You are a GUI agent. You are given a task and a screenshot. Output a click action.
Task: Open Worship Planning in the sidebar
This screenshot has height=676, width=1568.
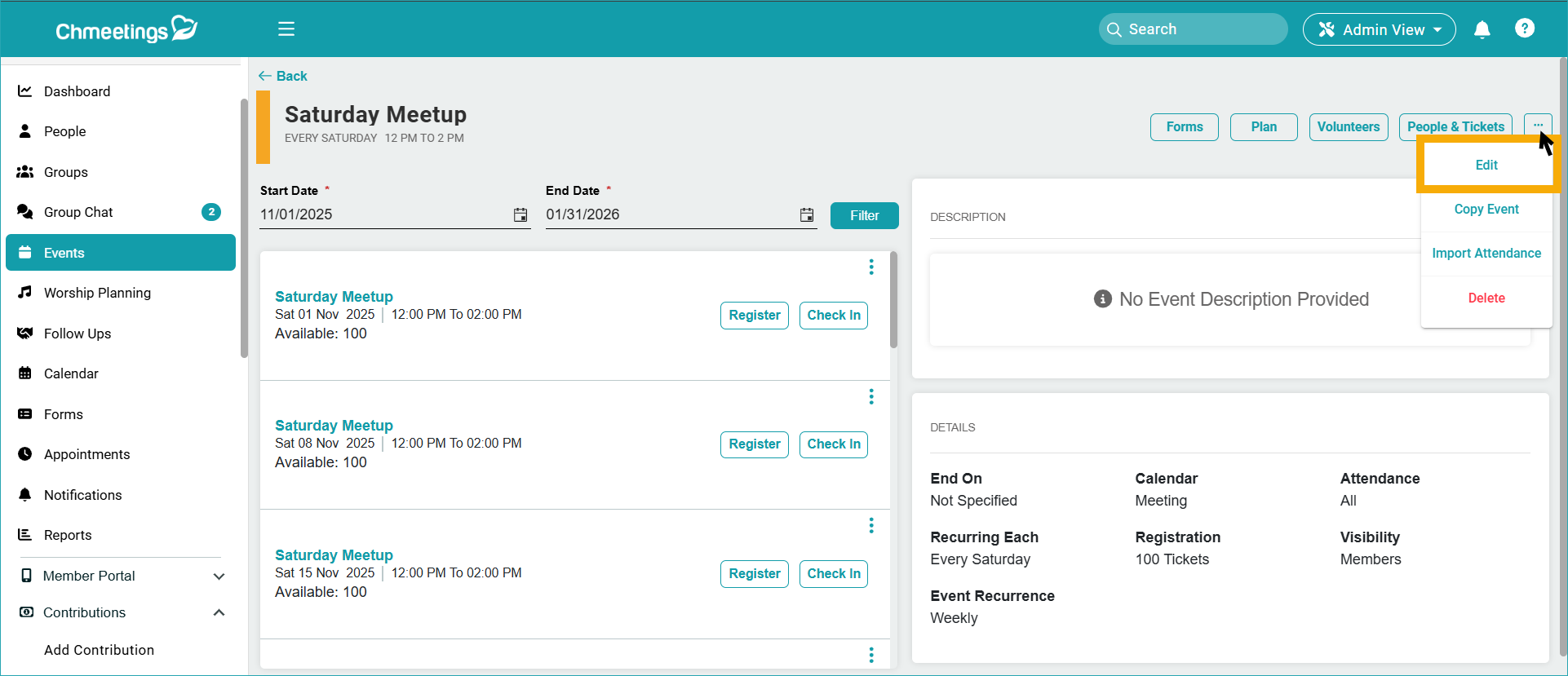[97, 293]
